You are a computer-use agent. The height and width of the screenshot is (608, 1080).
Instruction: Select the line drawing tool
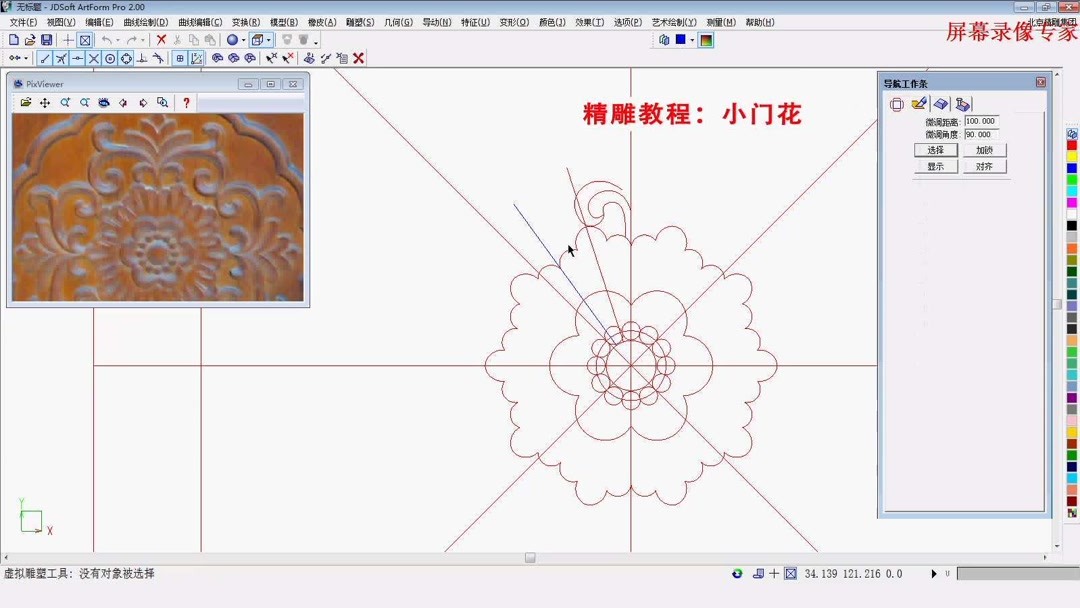44,58
